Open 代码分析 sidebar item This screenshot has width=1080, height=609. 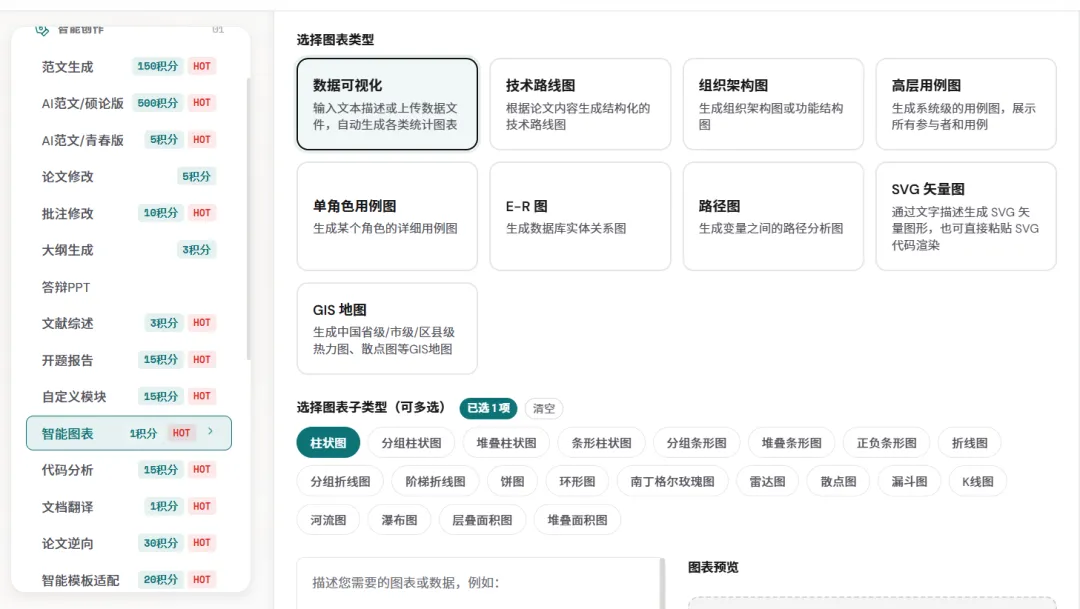pyautogui.click(x=129, y=470)
